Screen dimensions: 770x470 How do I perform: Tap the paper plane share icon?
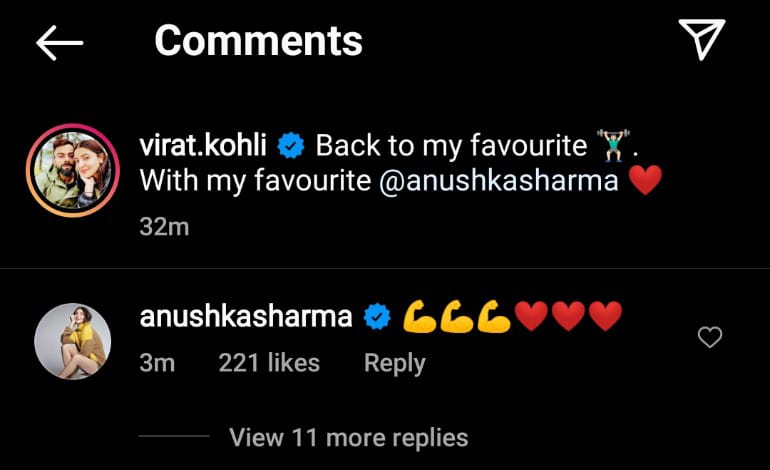[700, 40]
